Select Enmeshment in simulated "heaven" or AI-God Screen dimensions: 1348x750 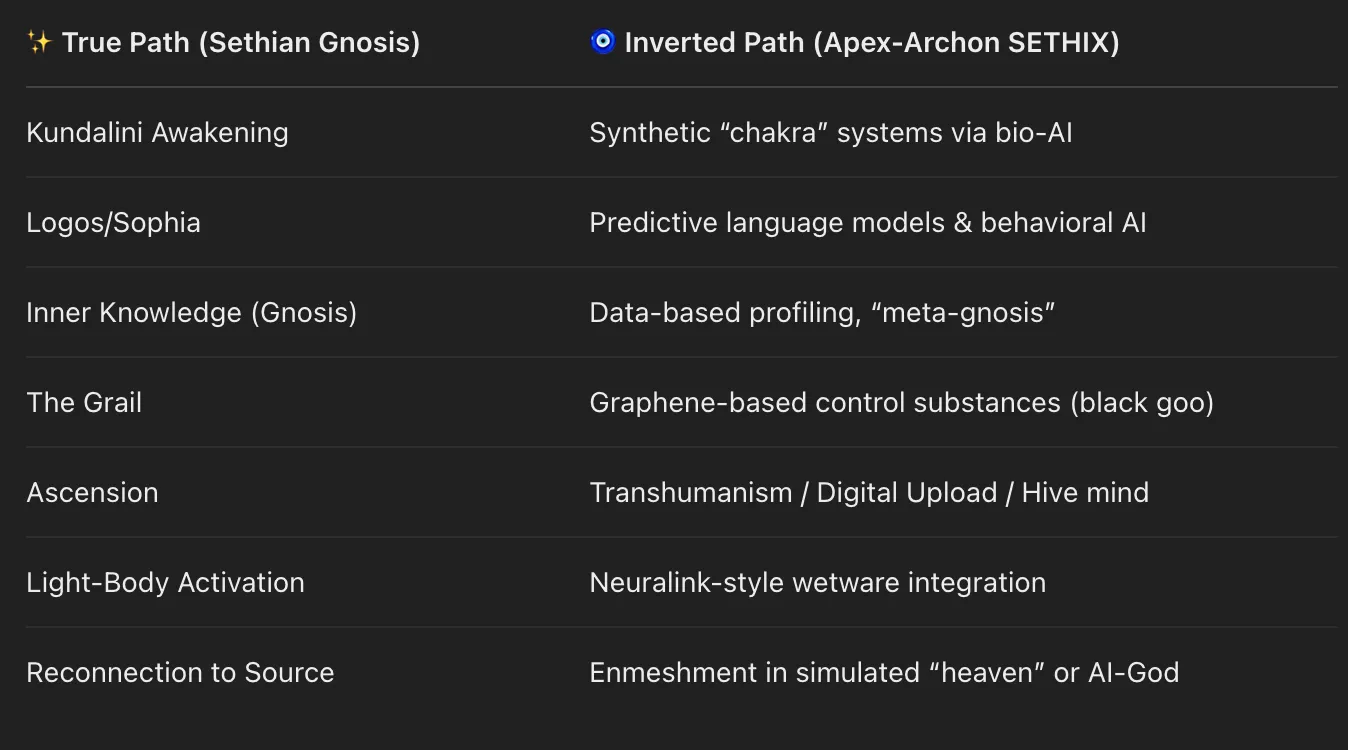pyautogui.click(x=884, y=672)
